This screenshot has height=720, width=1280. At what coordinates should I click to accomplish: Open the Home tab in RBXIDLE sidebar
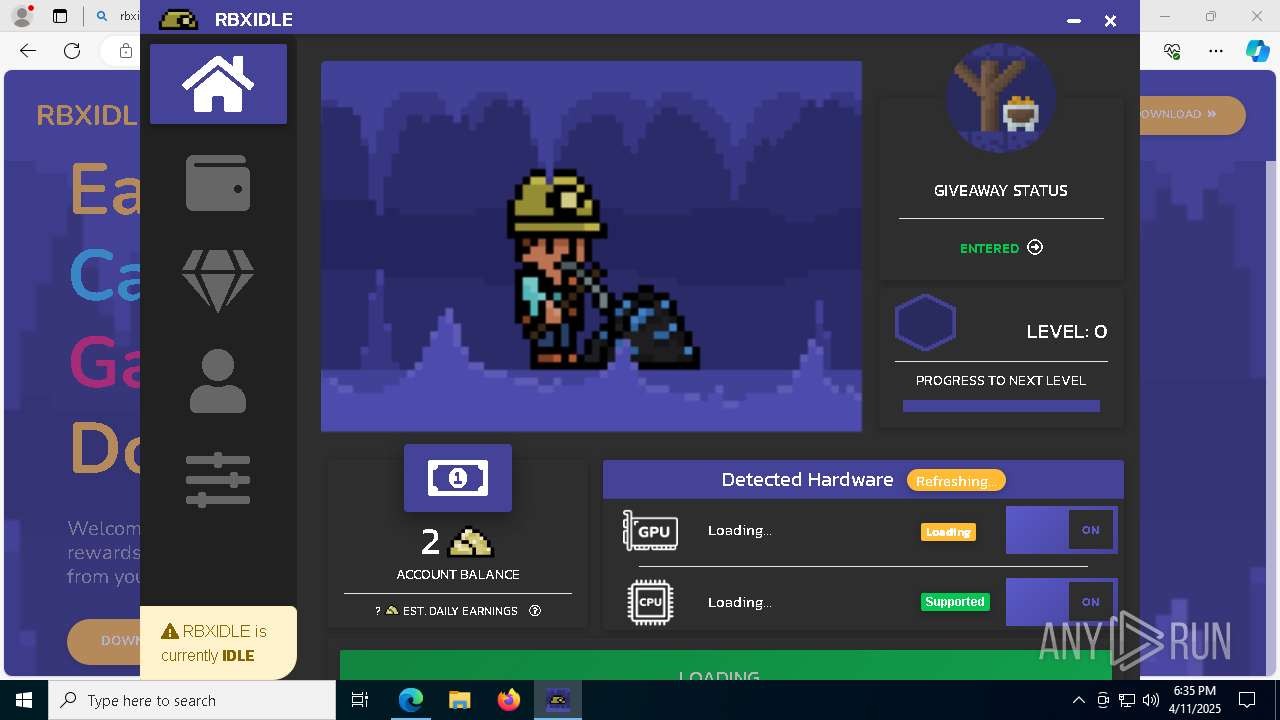point(218,84)
